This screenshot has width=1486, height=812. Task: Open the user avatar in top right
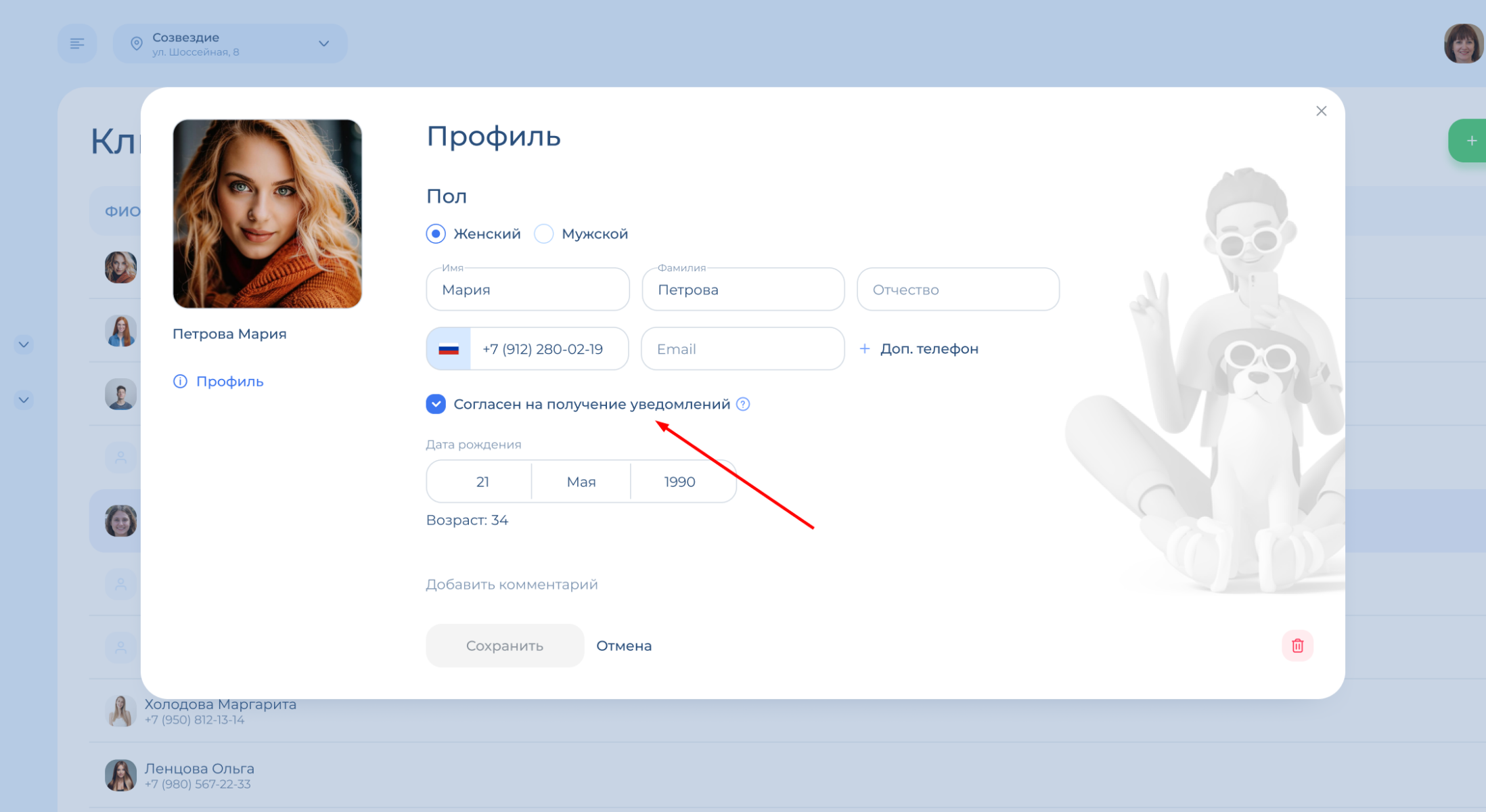point(1463,43)
